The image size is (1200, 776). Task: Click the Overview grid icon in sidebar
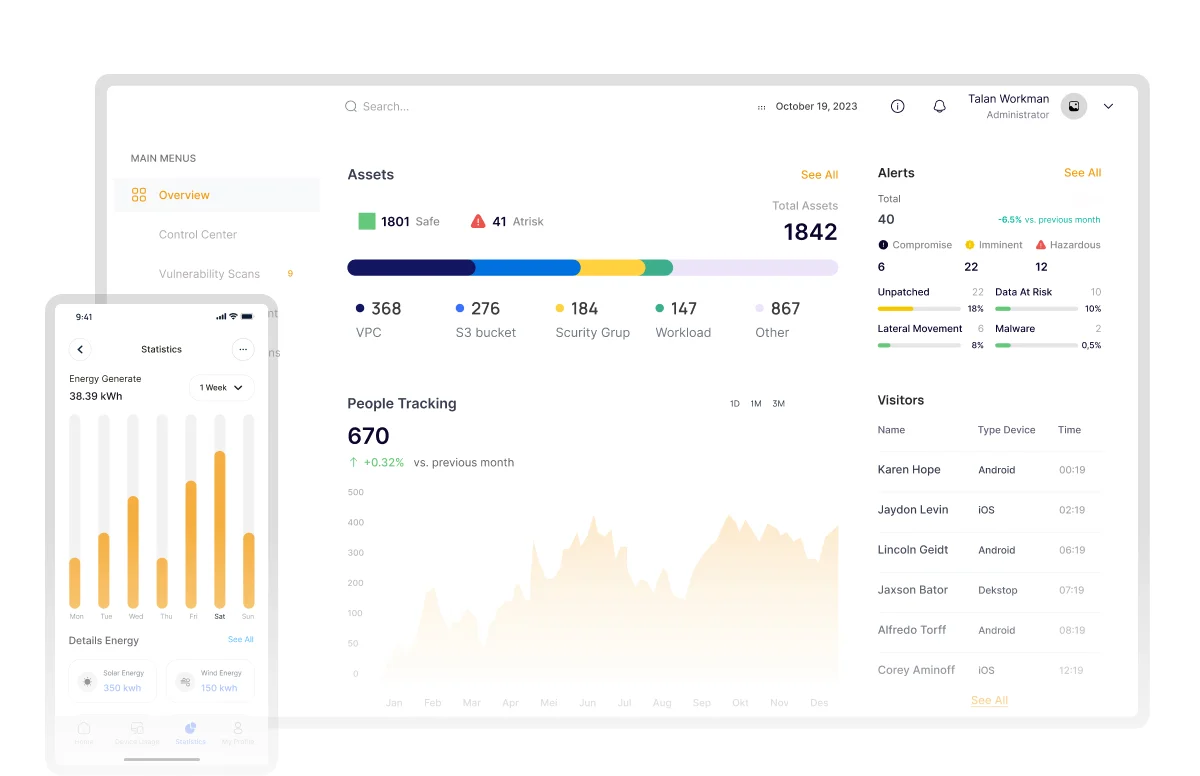[139, 195]
